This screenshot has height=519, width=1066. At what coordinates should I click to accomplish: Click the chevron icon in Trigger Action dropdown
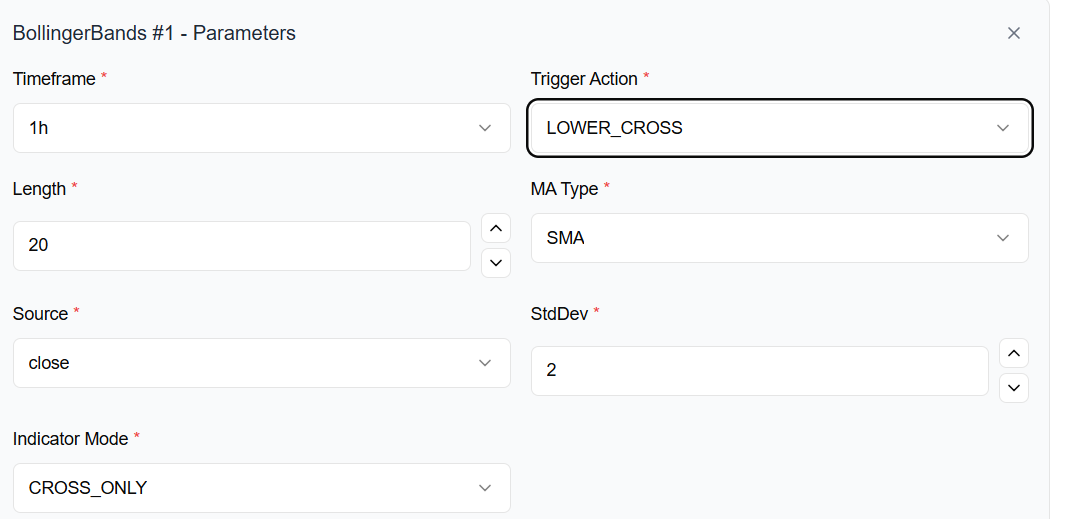1003,128
